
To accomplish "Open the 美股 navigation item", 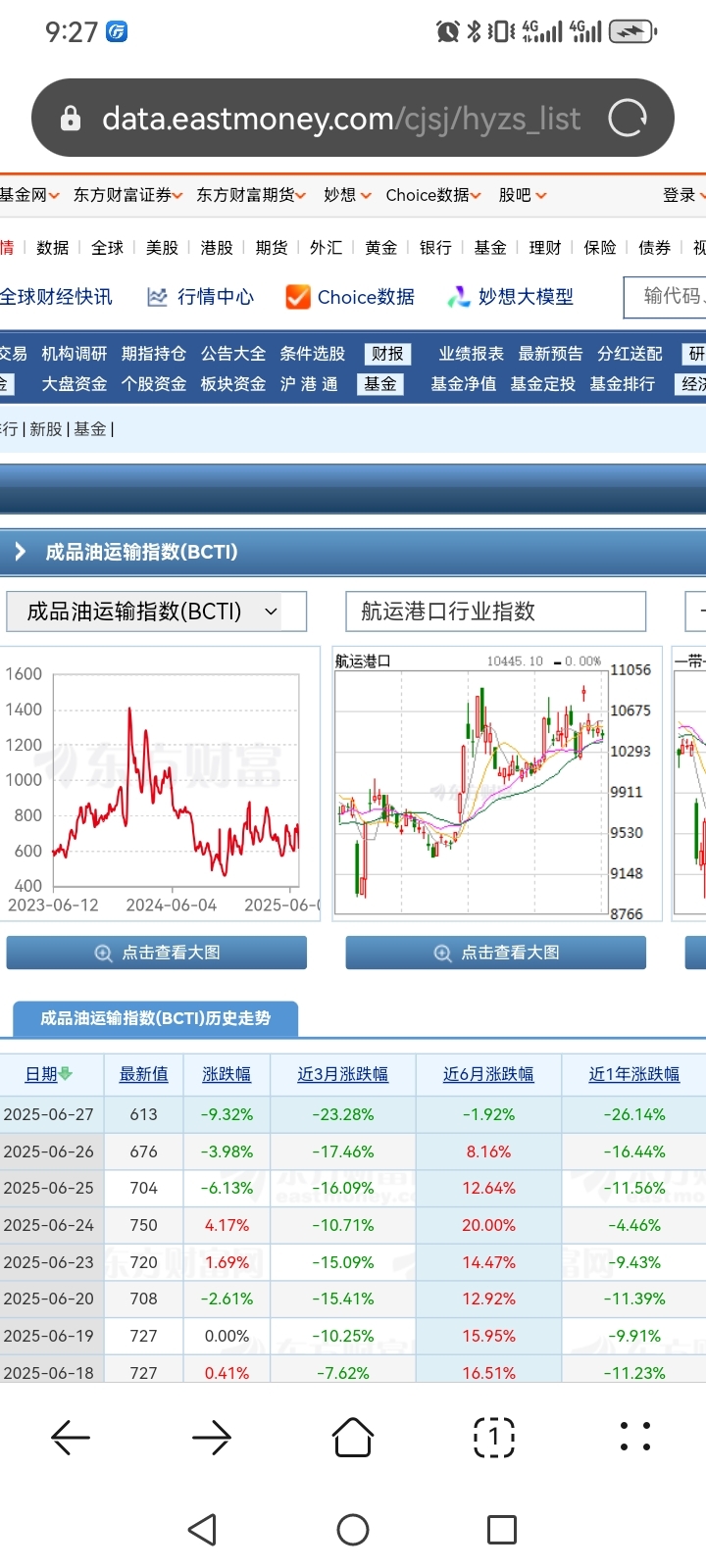I will coord(162,248).
